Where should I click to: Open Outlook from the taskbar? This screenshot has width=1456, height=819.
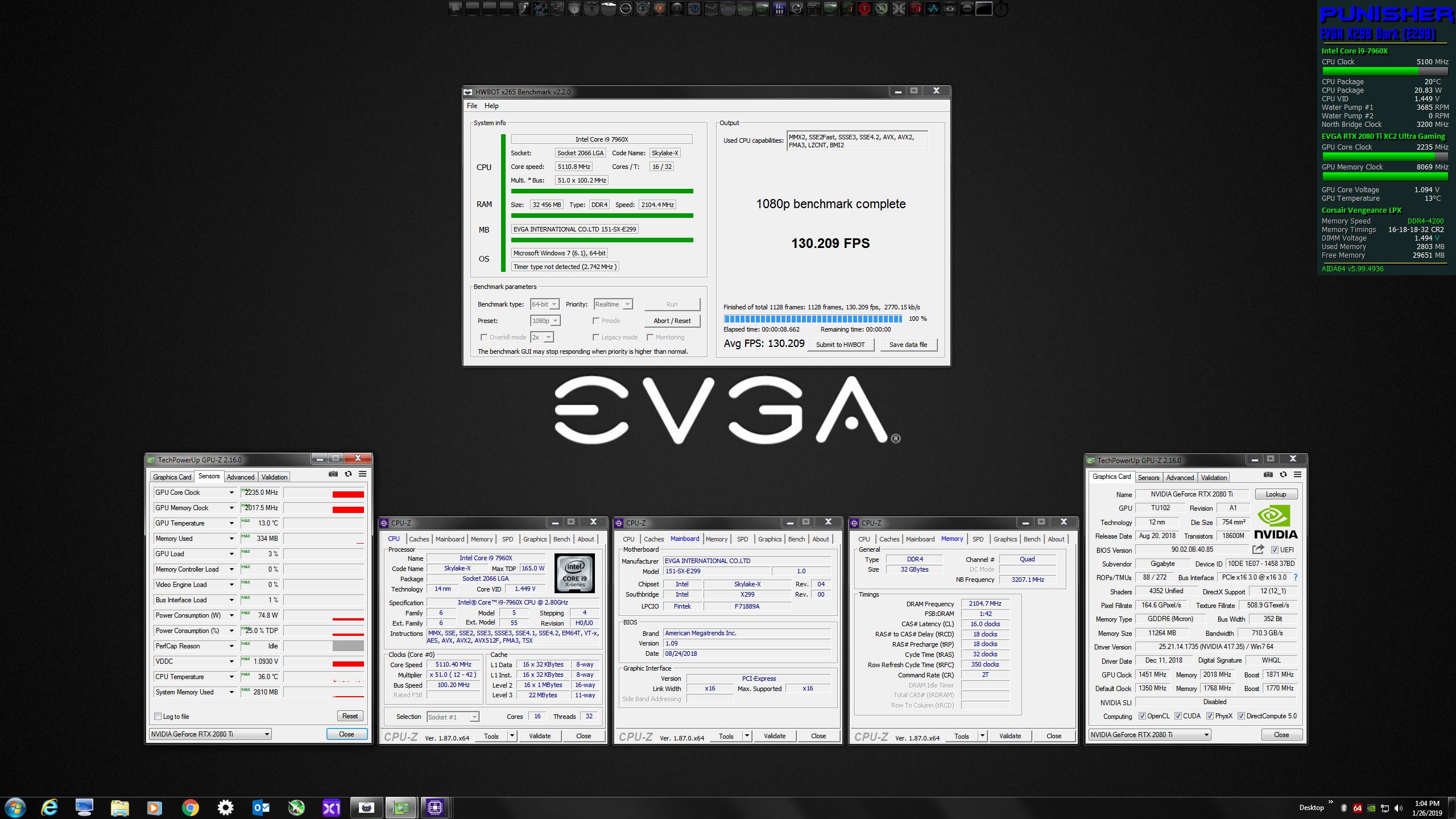(x=261, y=808)
